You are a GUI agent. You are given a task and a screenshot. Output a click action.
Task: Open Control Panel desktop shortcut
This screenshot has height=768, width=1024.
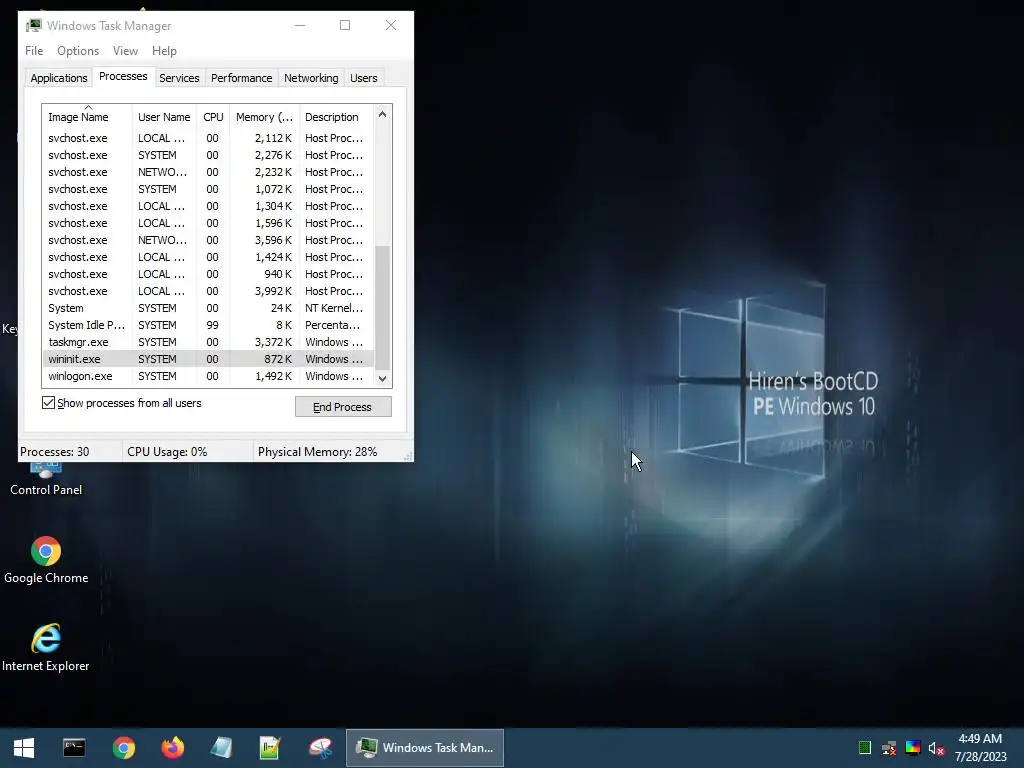(x=46, y=480)
